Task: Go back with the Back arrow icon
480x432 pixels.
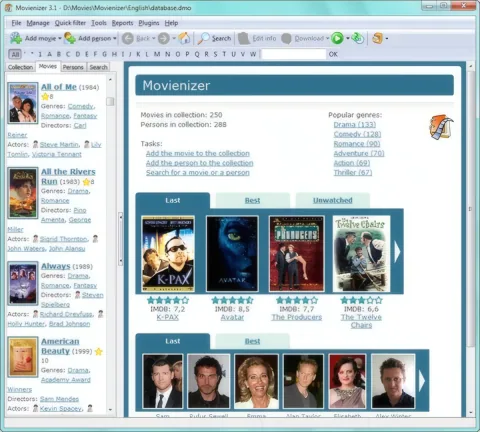Action: coord(128,38)
